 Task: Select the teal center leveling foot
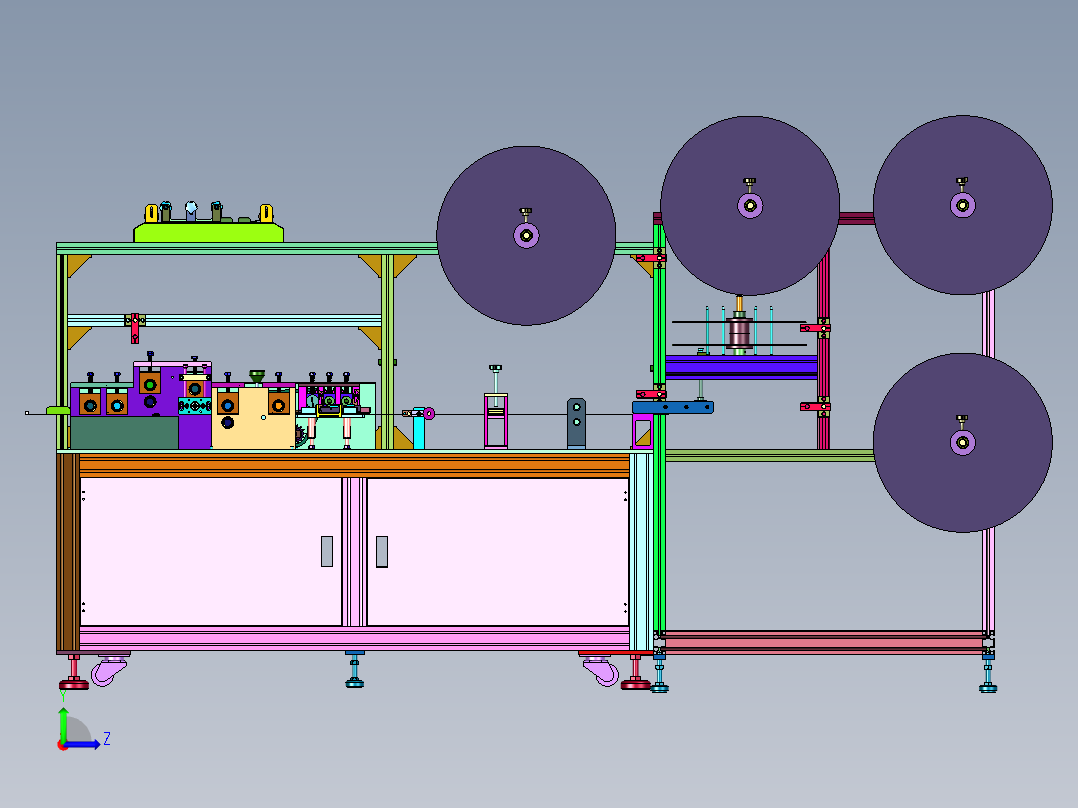(x=355, y=670)
